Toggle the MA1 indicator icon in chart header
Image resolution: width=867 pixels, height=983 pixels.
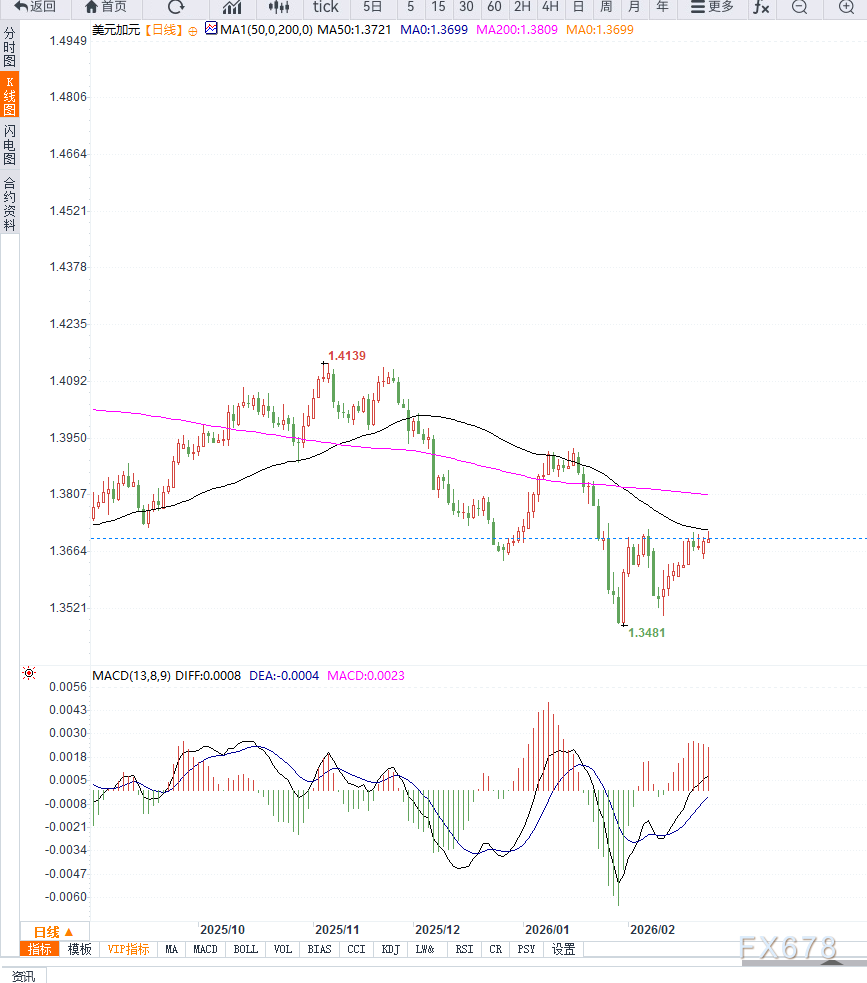tap(210, 29)
